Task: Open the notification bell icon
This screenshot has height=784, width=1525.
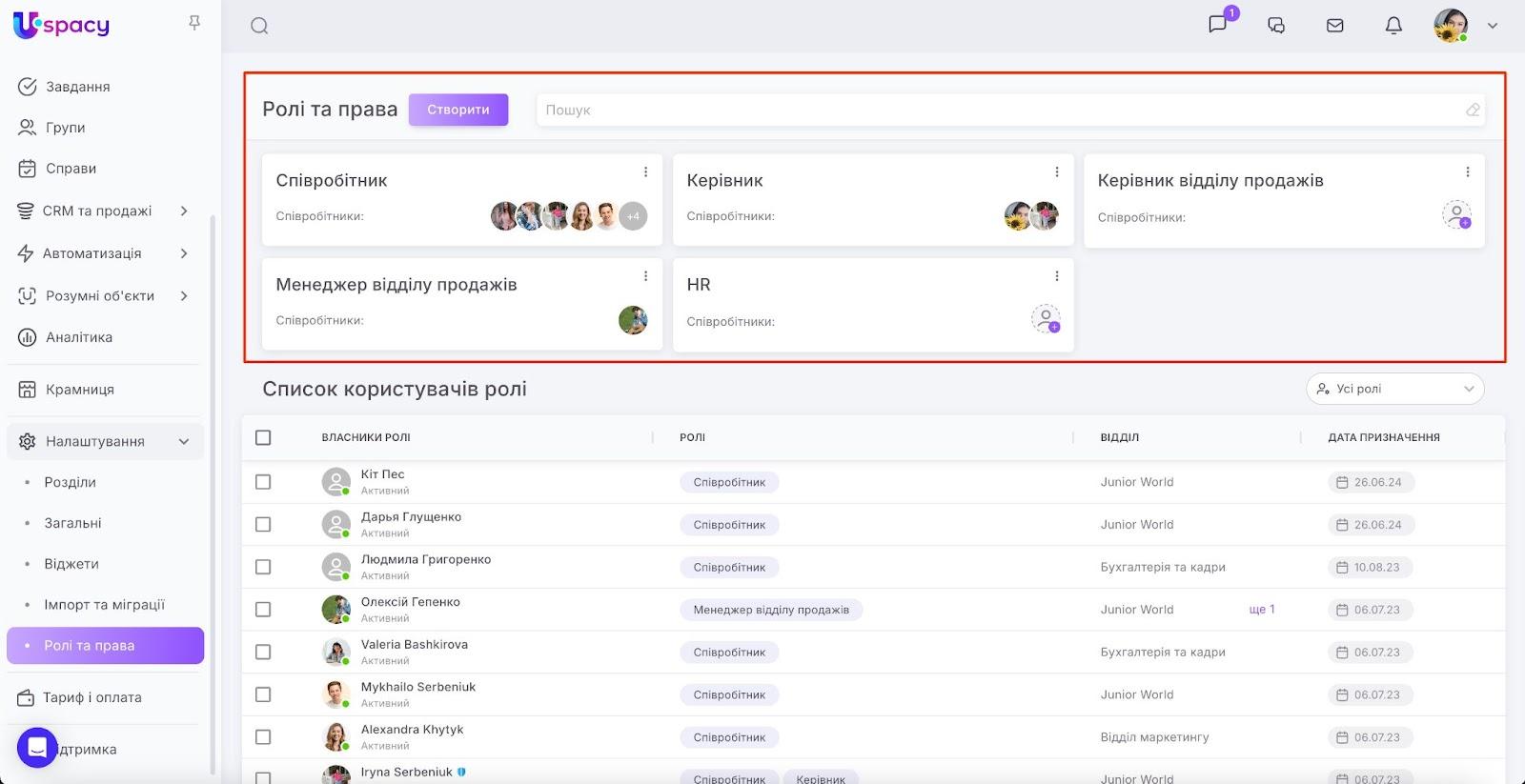Action: pyautogui.click(x=1393, y=26)
